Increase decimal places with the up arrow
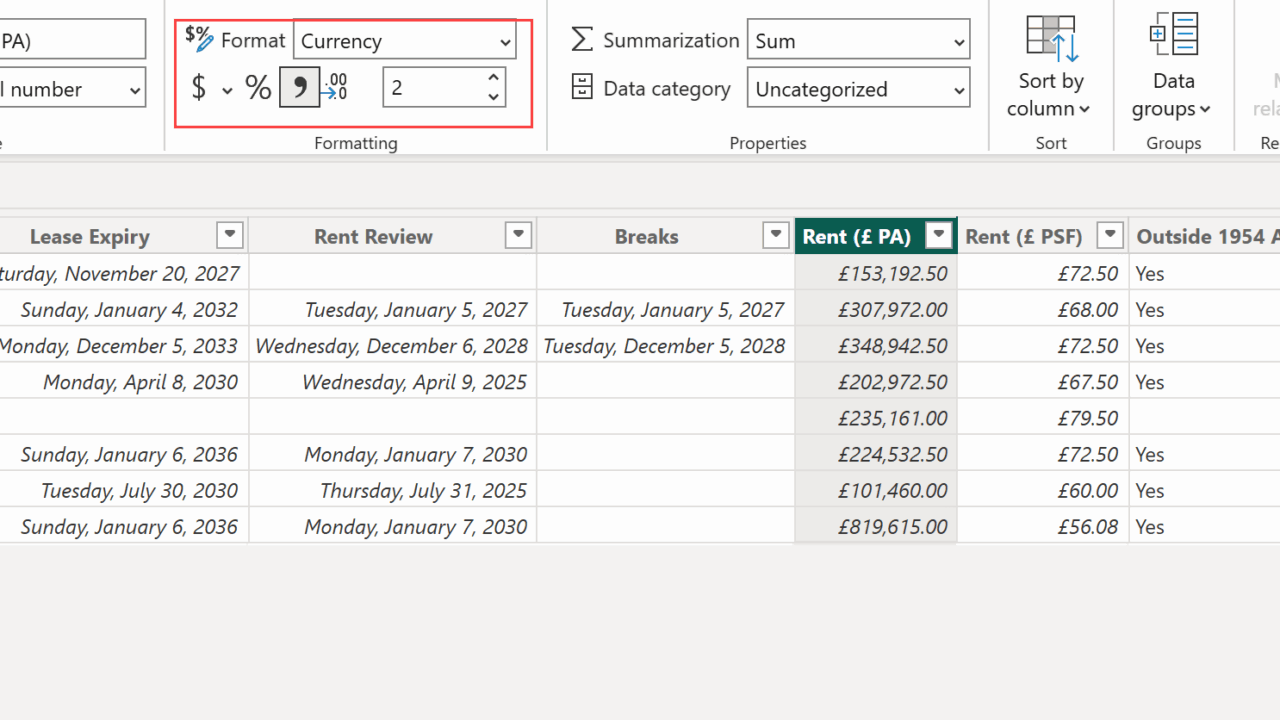The image size is (1280, 720). [x=493, y=78]
